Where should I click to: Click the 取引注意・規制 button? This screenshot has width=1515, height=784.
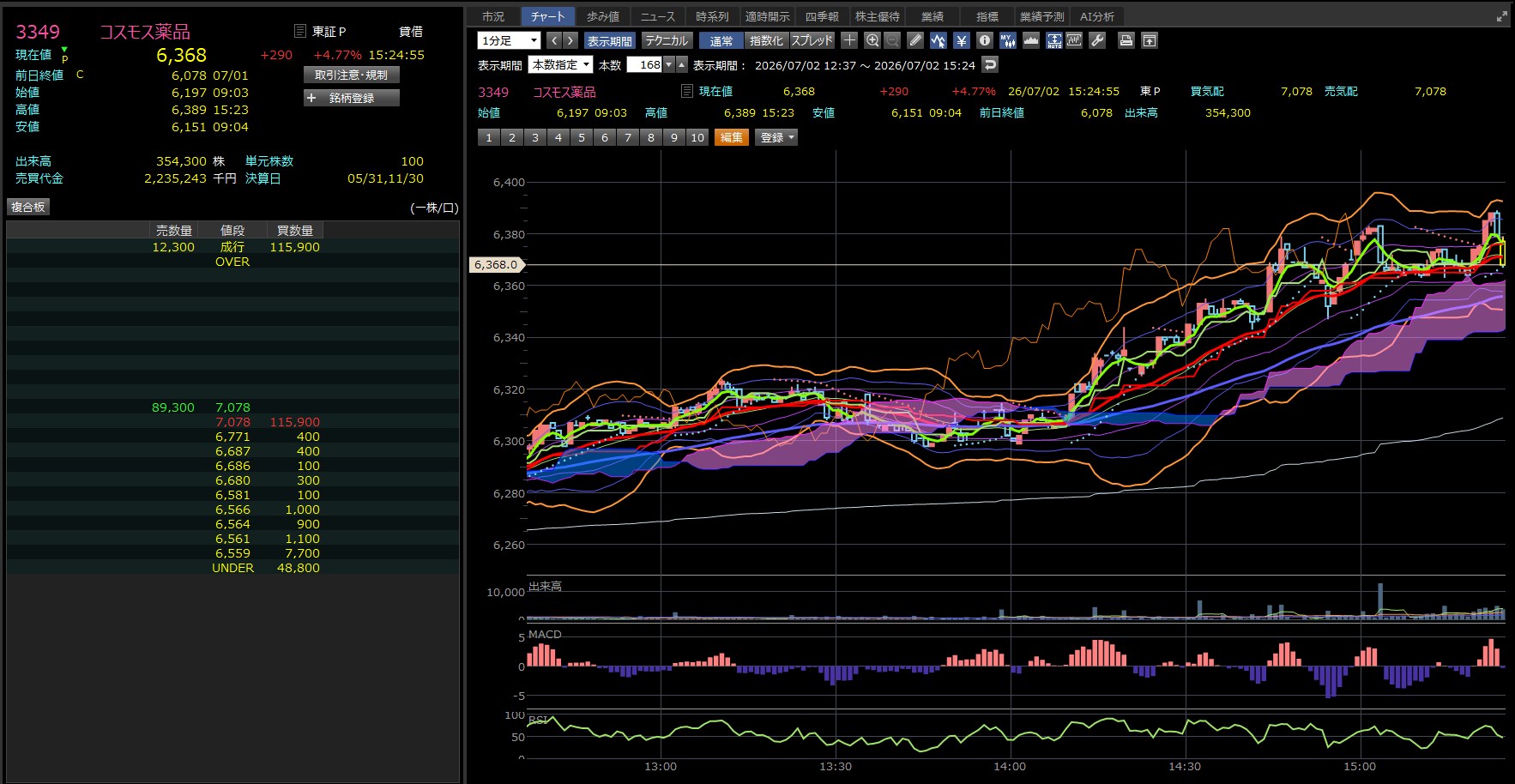point(352,75)
